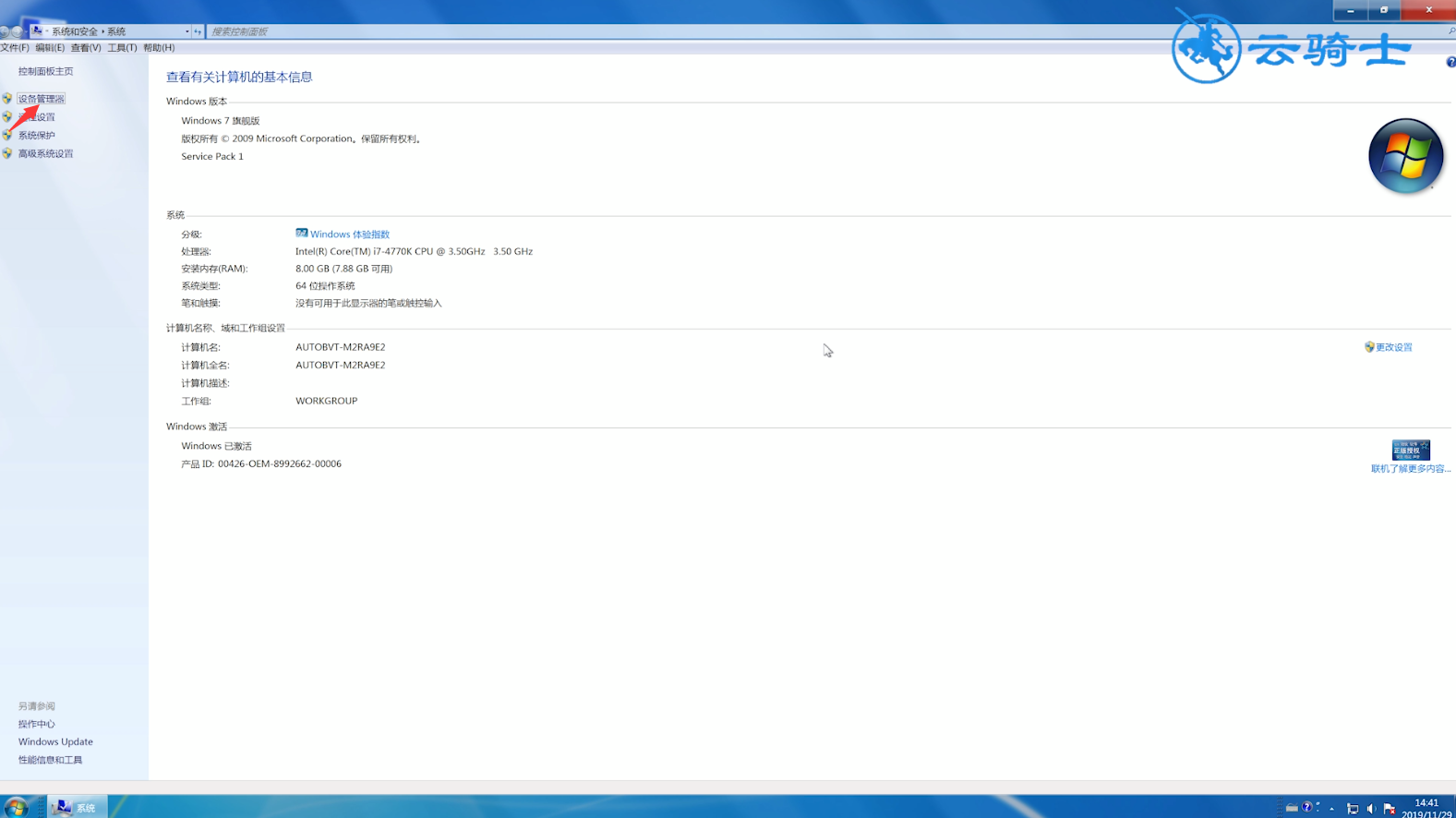Click the forward navigation arrow button
1456x818 pixels.
click(17, 31)
